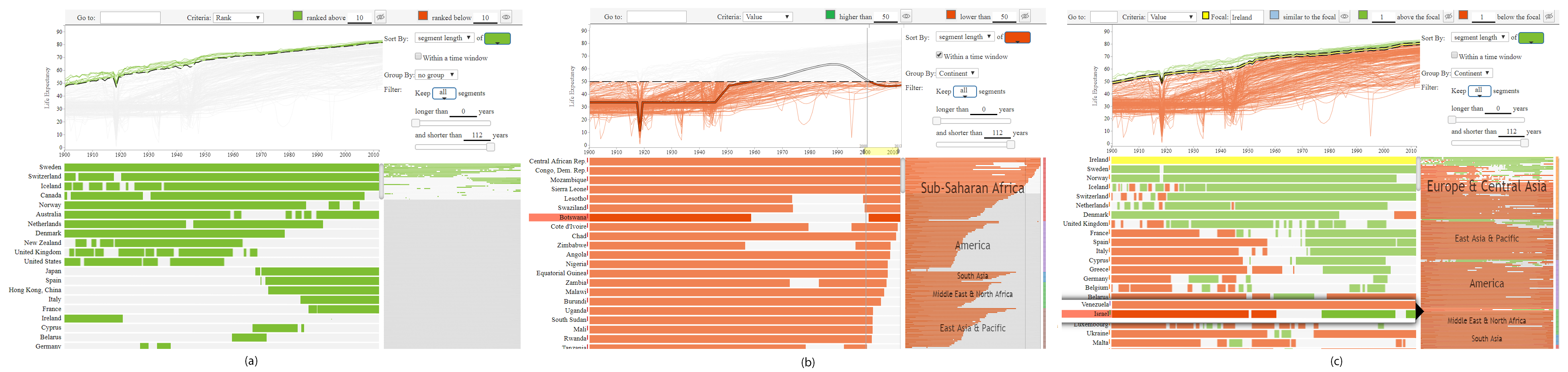This screenshot has height=372, width=1568.
Task: Toggle eye icon beside higher than 50
Action: [906, 16]
